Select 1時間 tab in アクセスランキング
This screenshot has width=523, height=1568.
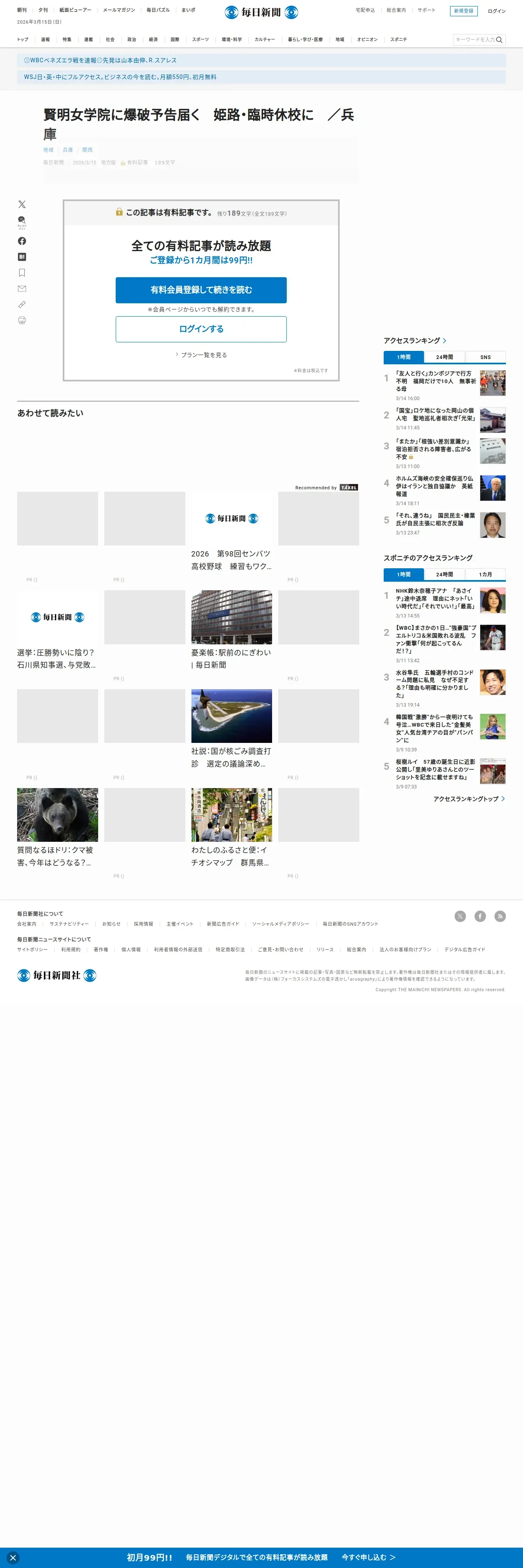pyautogui.click(x=404, y=357)
